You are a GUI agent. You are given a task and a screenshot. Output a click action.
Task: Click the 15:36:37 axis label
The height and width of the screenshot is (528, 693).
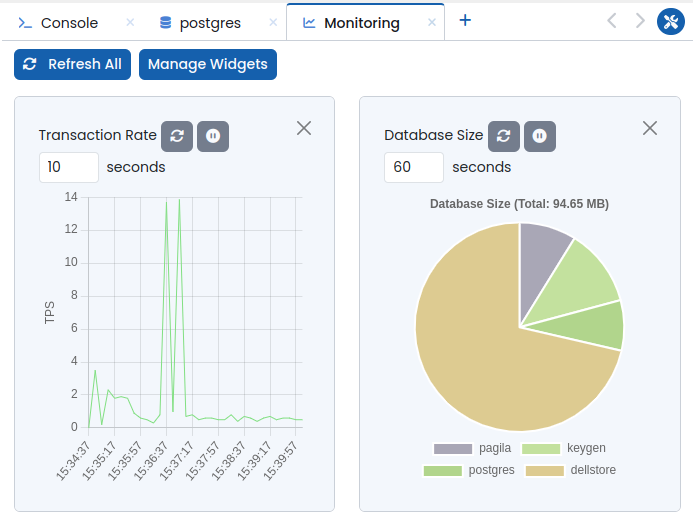pyautogui.click(x=151, y=460)
